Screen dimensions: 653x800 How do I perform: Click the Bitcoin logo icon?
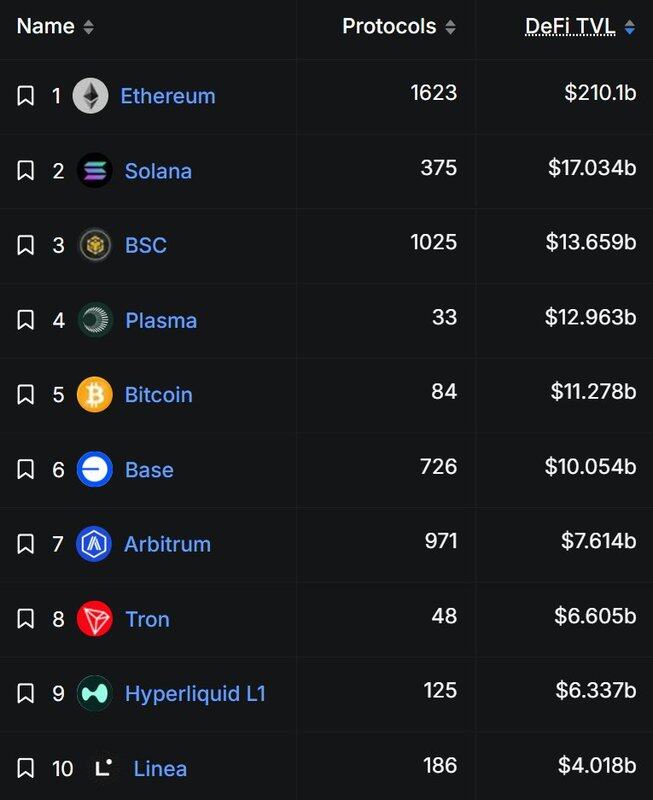(95, 394)
